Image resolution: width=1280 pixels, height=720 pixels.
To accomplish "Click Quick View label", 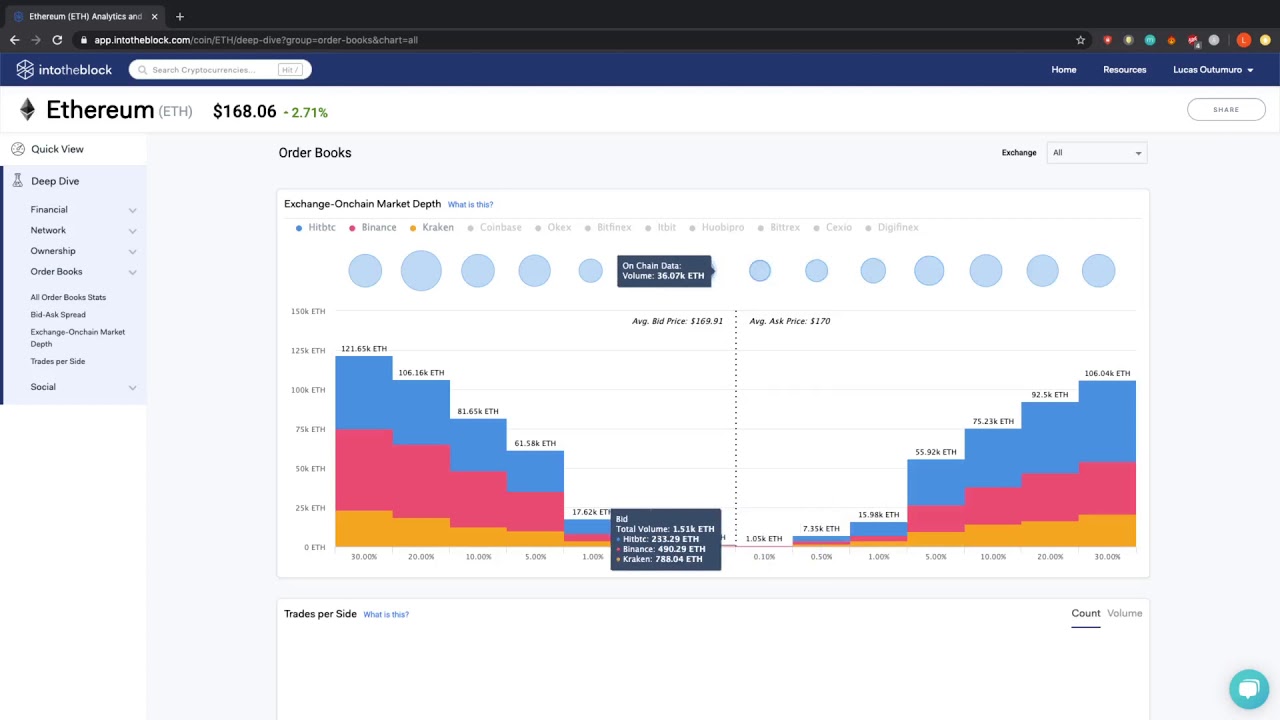I will pyautogui.click(x=57, y=149).
